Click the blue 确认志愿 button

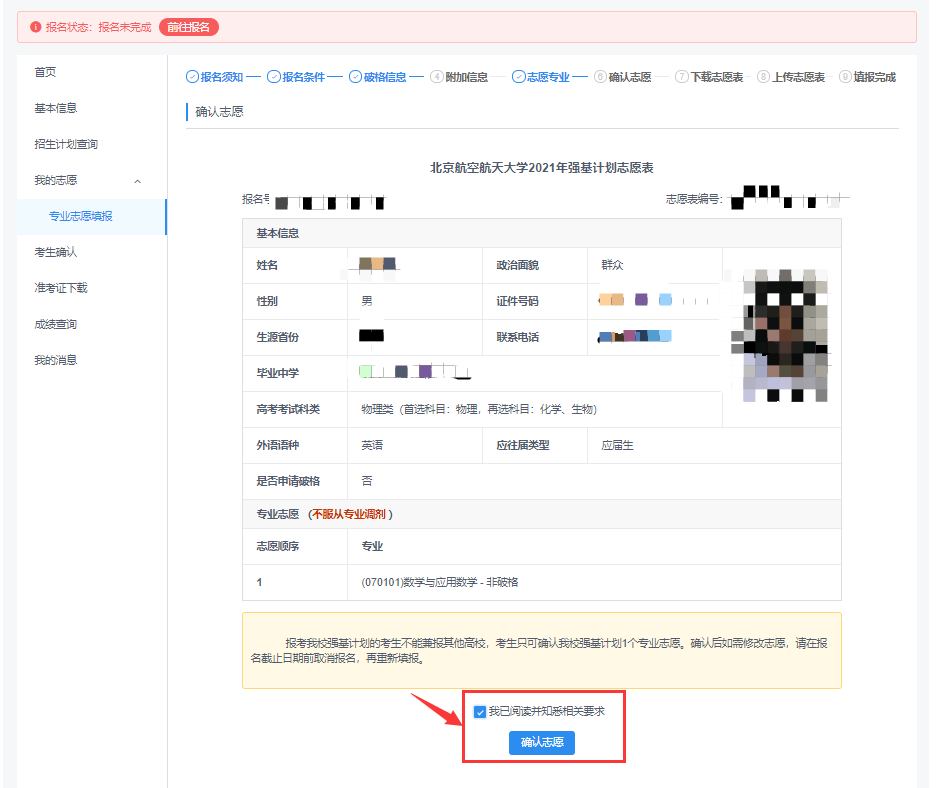tap(542, 743)
